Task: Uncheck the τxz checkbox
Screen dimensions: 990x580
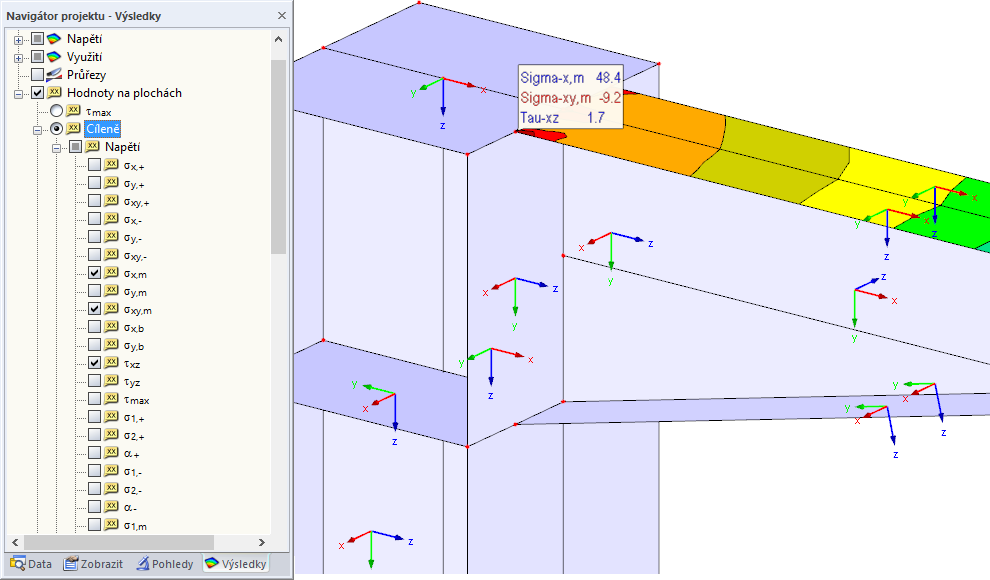Action: (94, 363)
